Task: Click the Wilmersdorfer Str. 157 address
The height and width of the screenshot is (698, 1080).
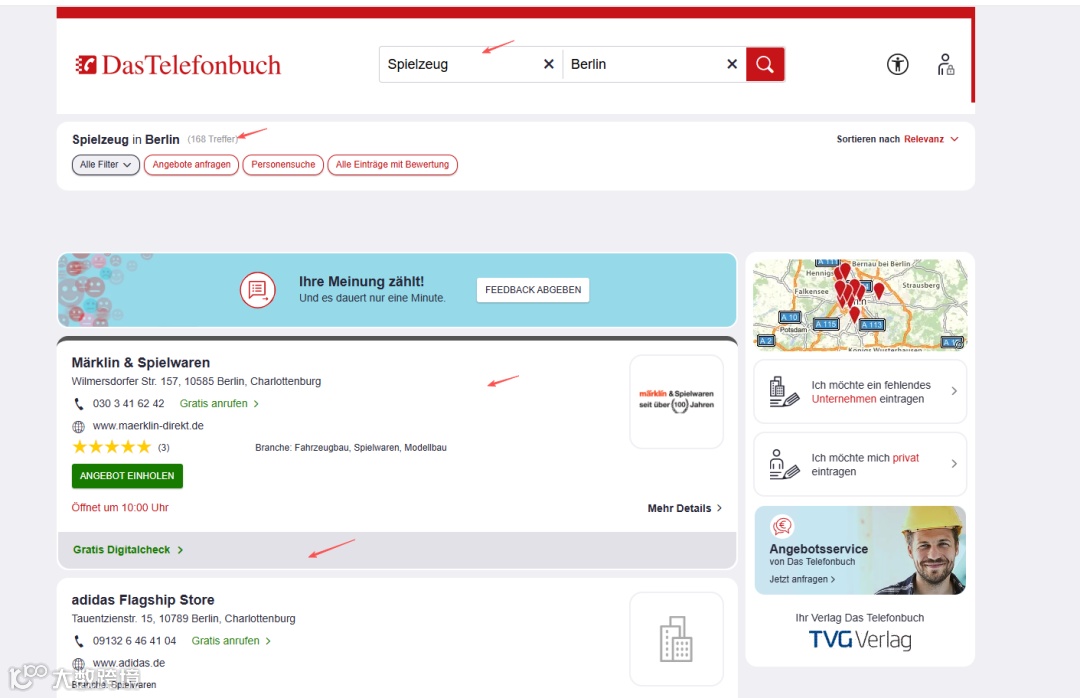Action: pyautogui.click(x=196, y=382)
